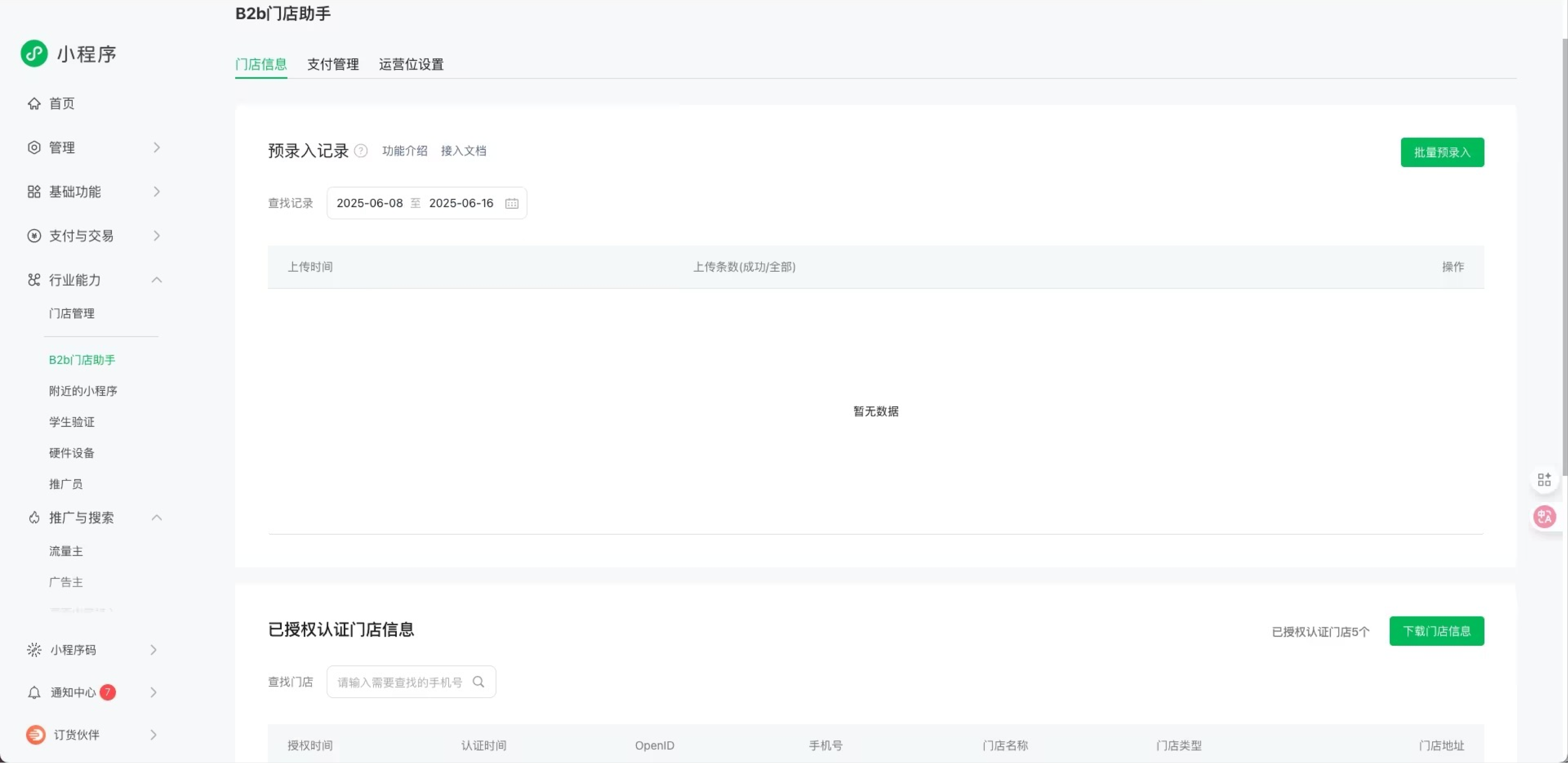Click the orange 订货伙伴 icon
1568x763 pixels.
(x=35, y=735)
